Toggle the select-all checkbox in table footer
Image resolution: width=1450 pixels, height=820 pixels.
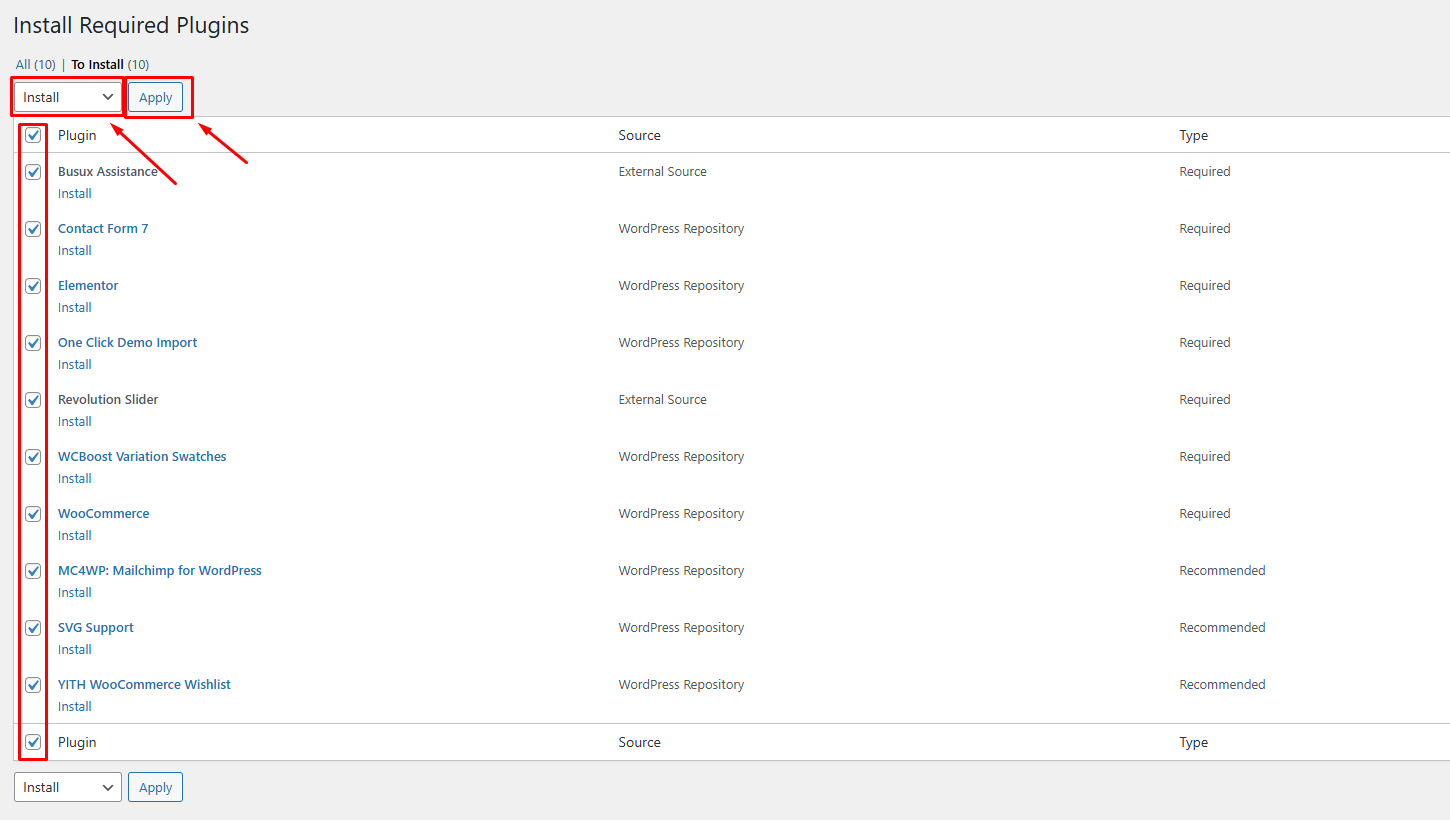pos(33,742)
